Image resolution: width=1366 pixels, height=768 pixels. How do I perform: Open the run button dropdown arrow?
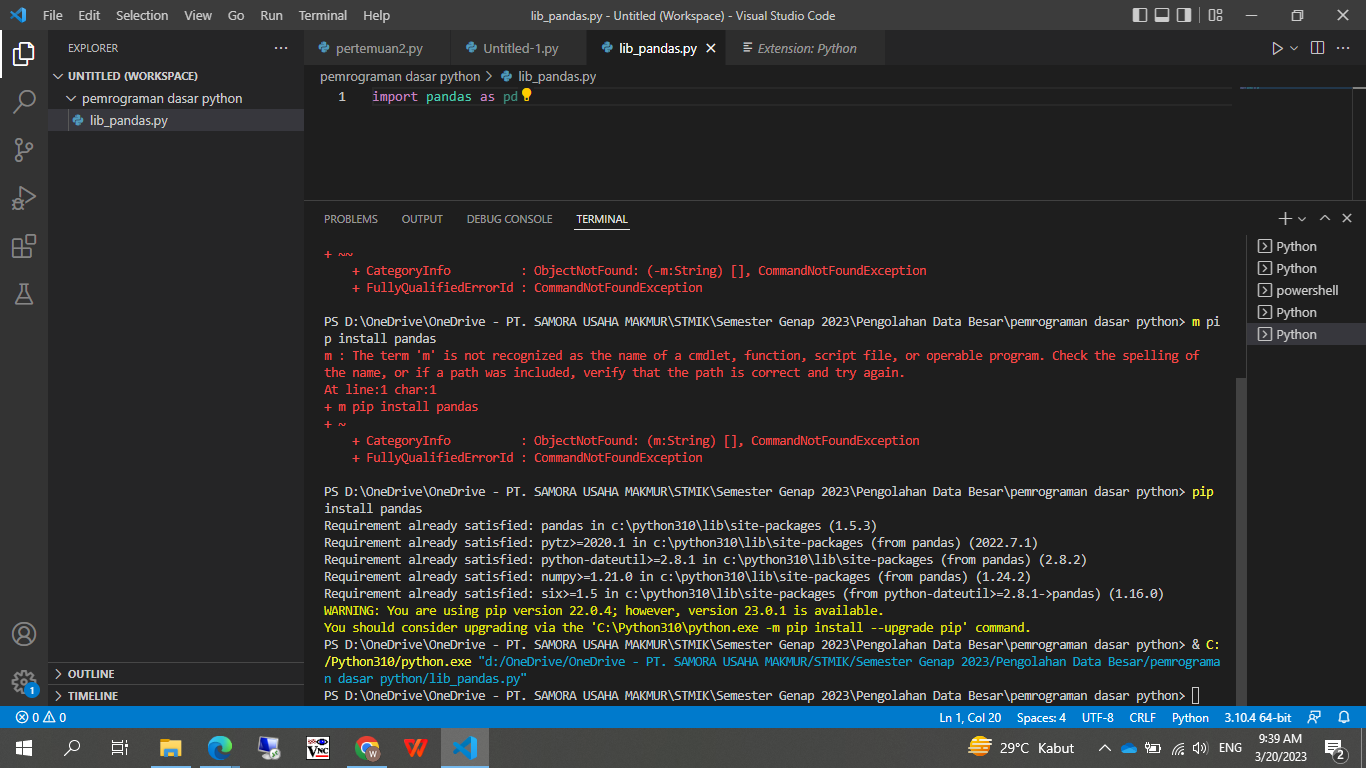pyautogui.click(x=1294, y=48)
